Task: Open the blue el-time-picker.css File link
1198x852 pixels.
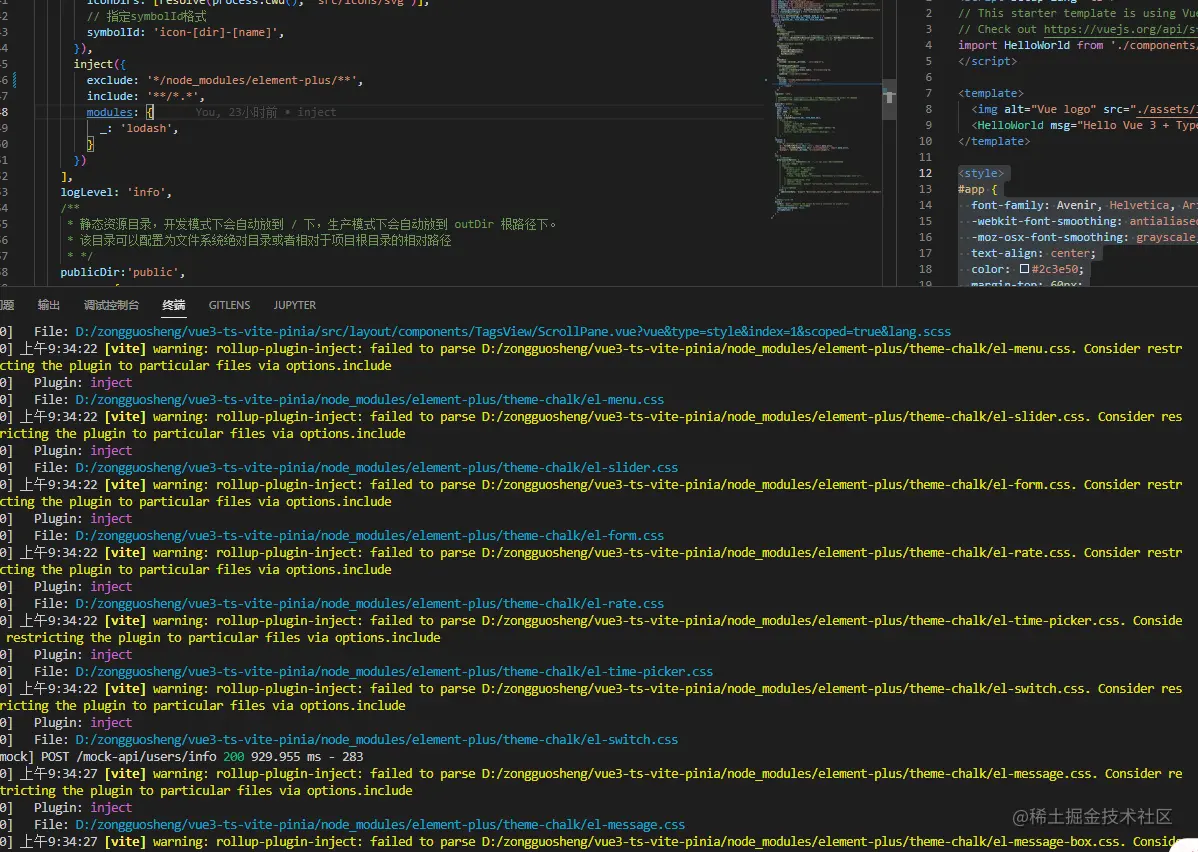Action: (393, 672)
